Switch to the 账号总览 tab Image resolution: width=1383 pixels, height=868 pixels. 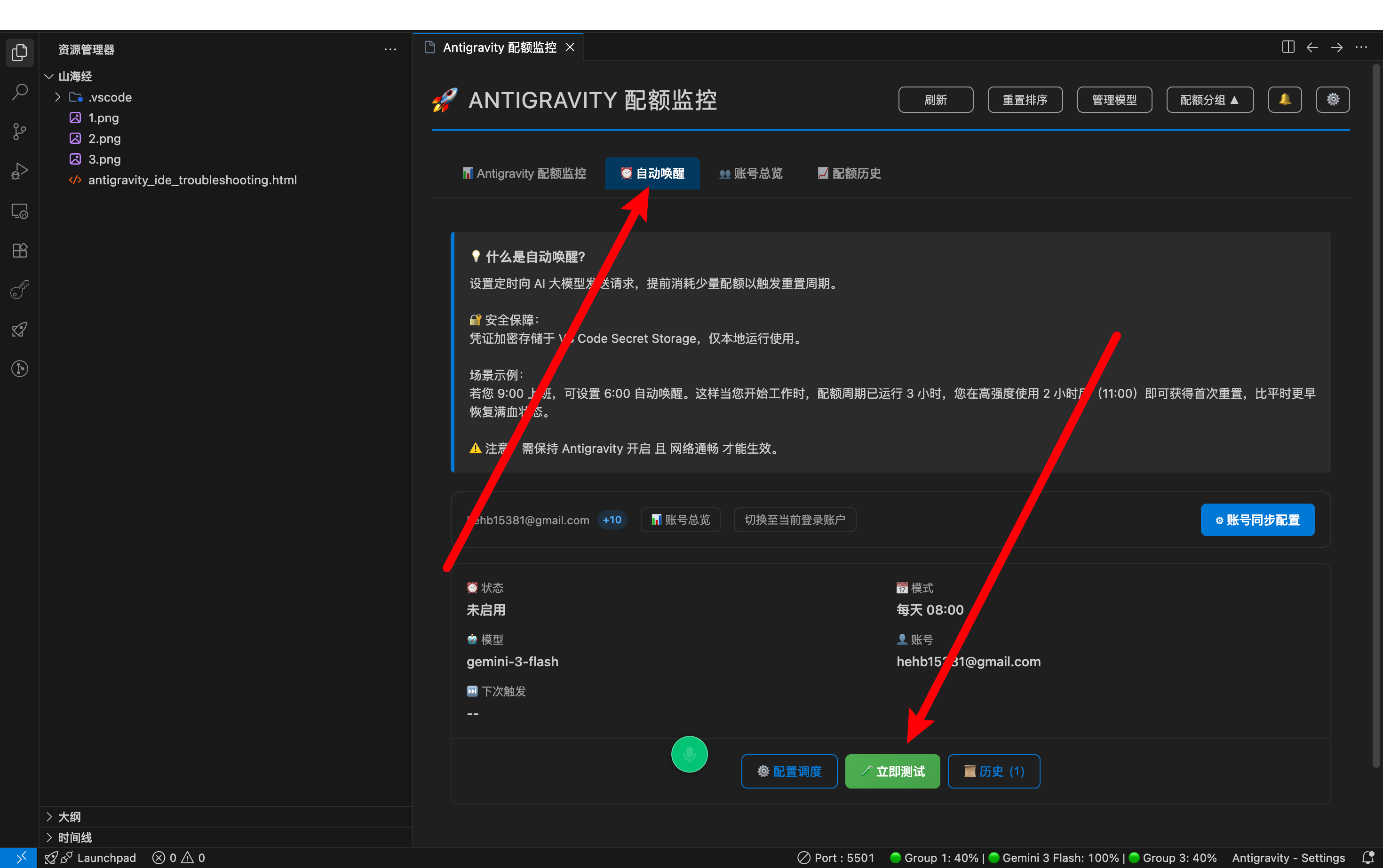click(751, 174)
